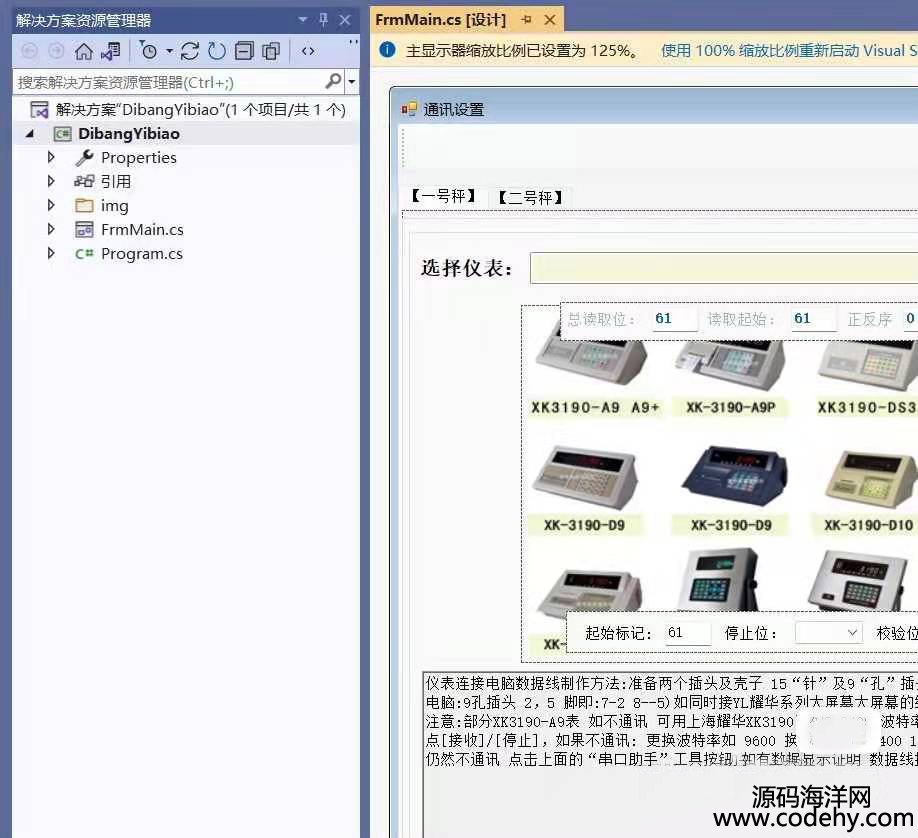The width and height of the screenshot is (918, 838).
Task: Click the 选择仪表: label
Action: click(467, 268)
